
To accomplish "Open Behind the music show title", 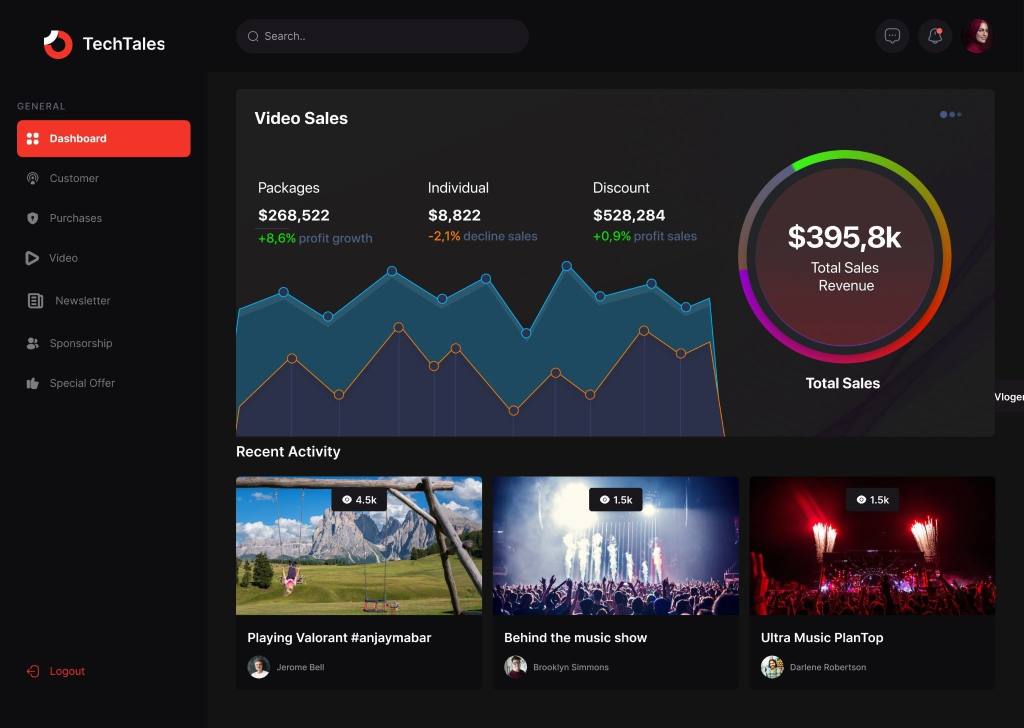I will [x=575, y=638].
